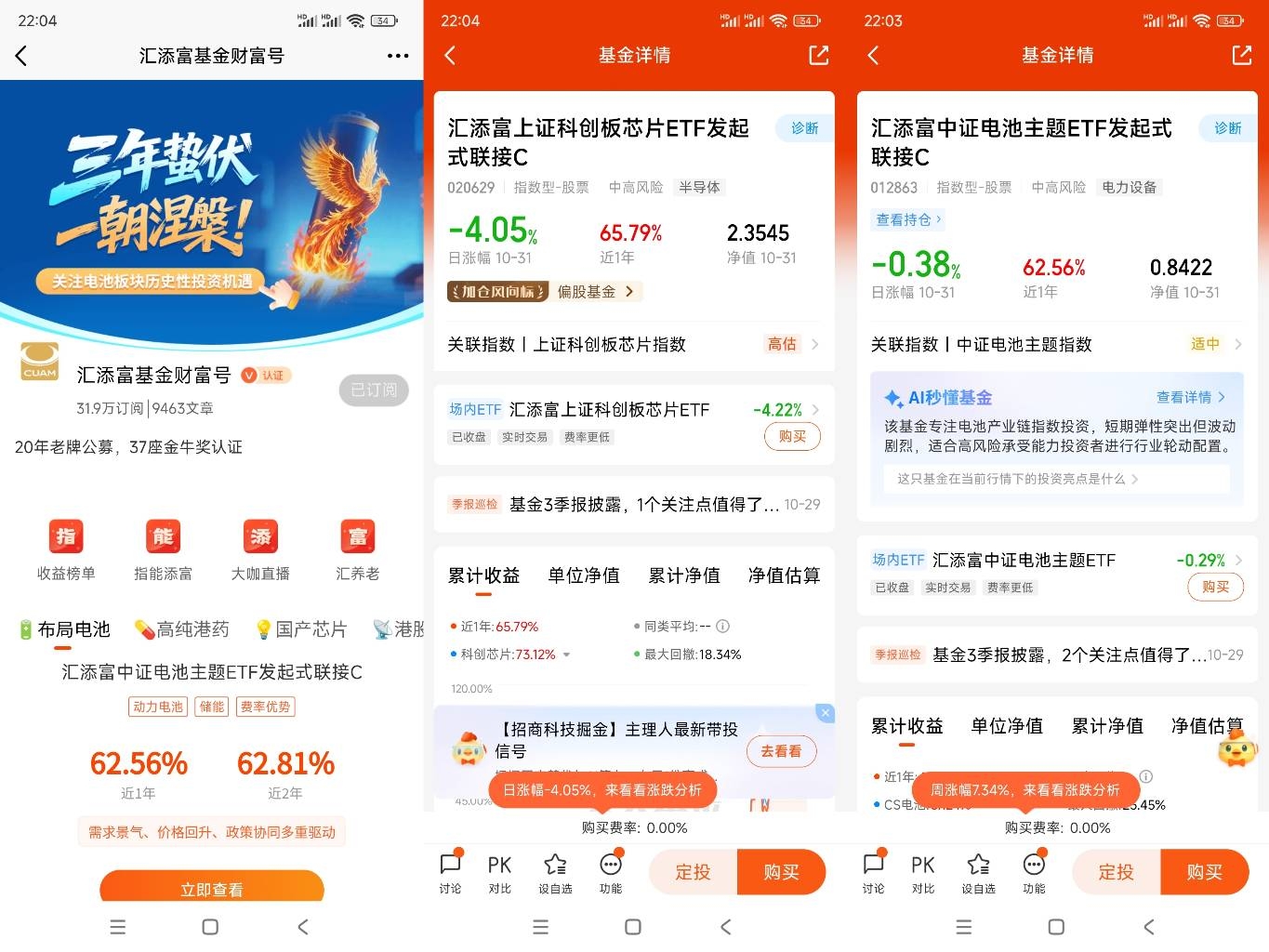Open 功能 icon in battery fund toolbar
1269x952 pixels.
pos(1034,873)
